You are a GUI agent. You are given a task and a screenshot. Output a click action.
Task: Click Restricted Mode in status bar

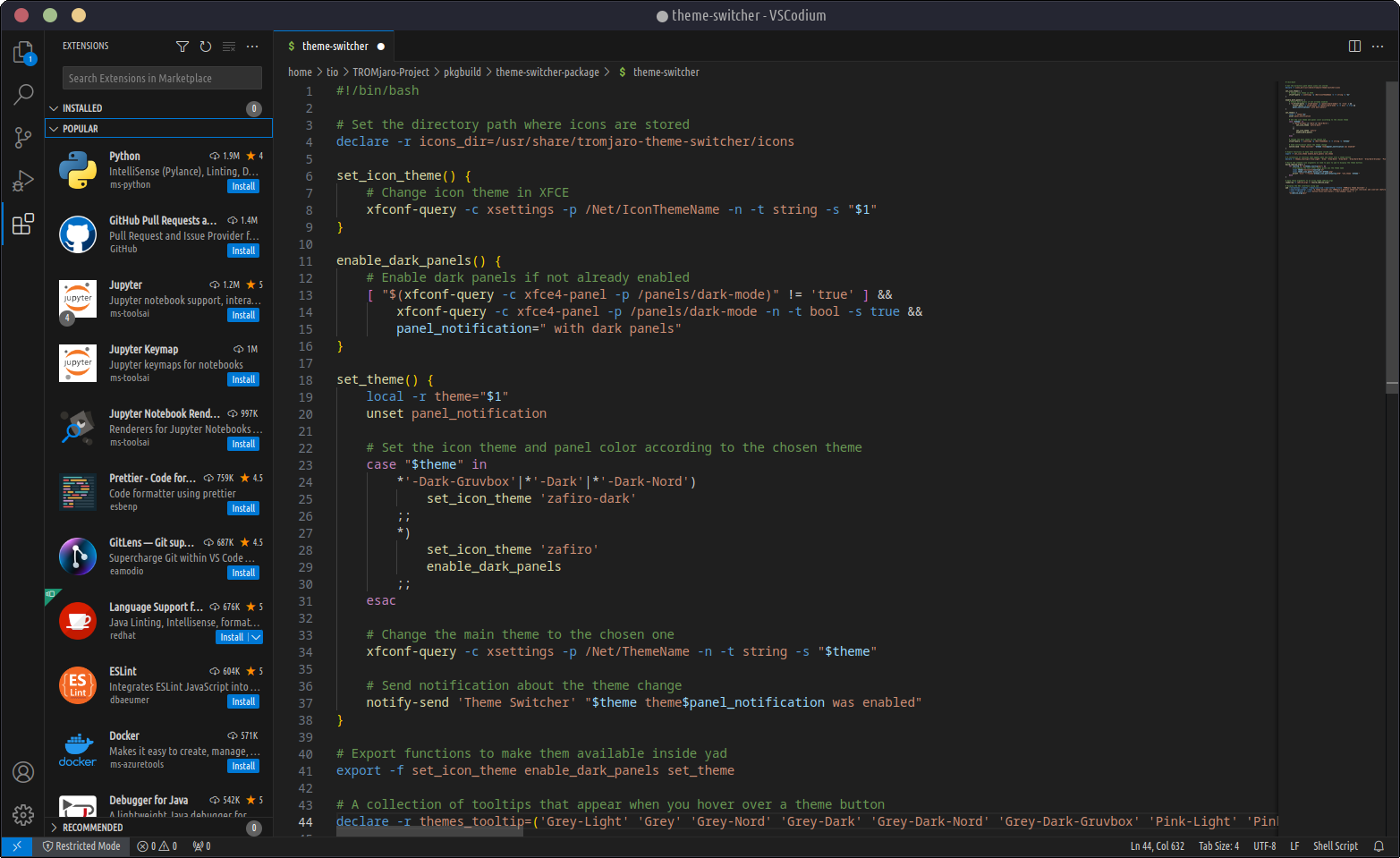tap(81, 846)
